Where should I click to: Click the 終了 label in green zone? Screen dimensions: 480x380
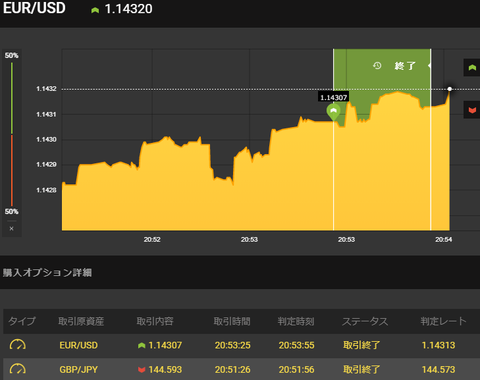[405, 66]
